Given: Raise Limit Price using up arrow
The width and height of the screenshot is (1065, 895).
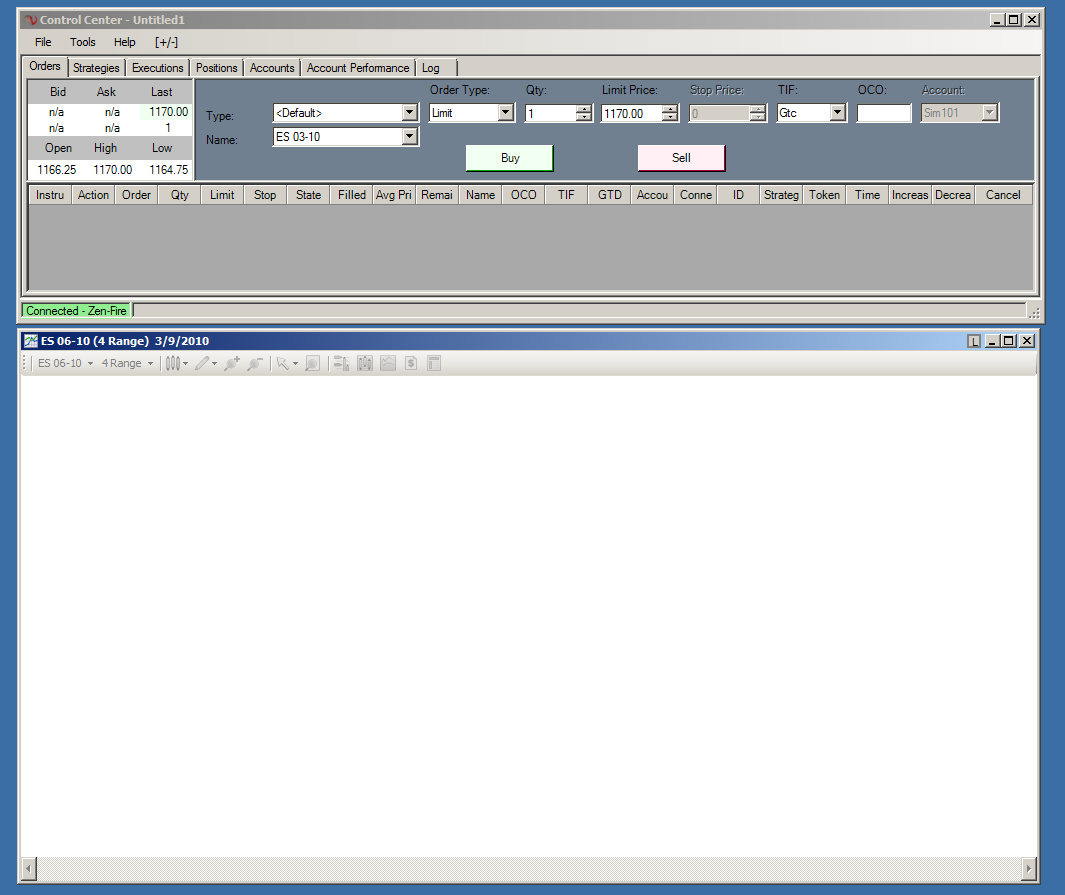Looking at the screenshot, I should tap(670, 109).
